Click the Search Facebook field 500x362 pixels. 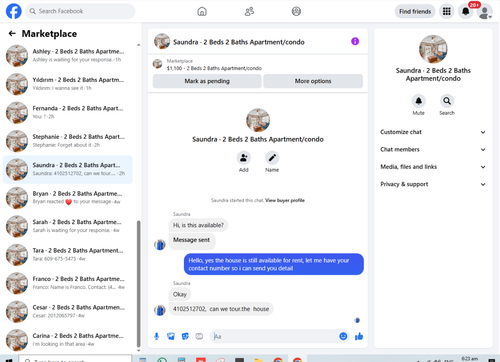(x=80, y=11)
